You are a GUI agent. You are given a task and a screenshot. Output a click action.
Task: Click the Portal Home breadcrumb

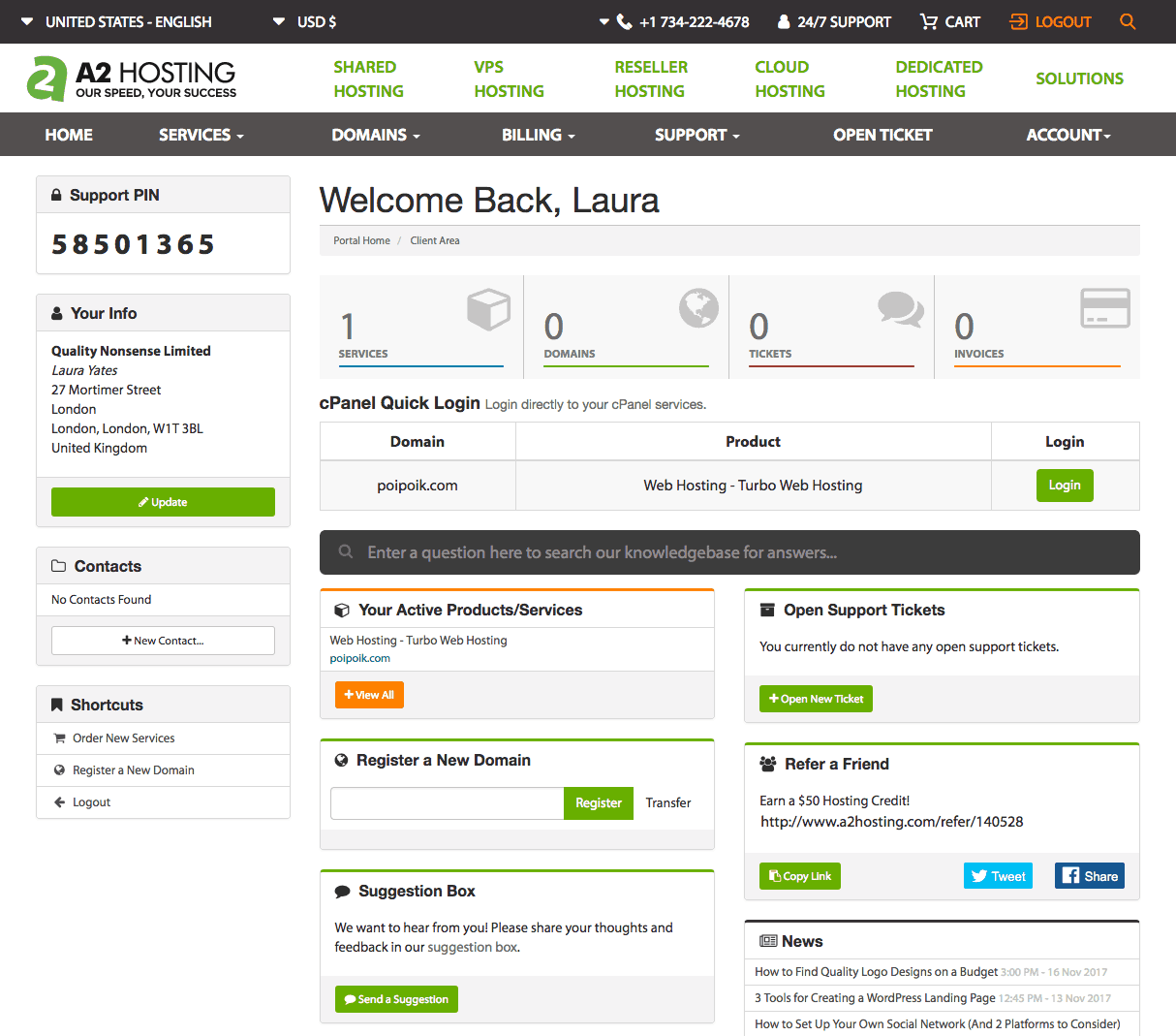point(361,240)
